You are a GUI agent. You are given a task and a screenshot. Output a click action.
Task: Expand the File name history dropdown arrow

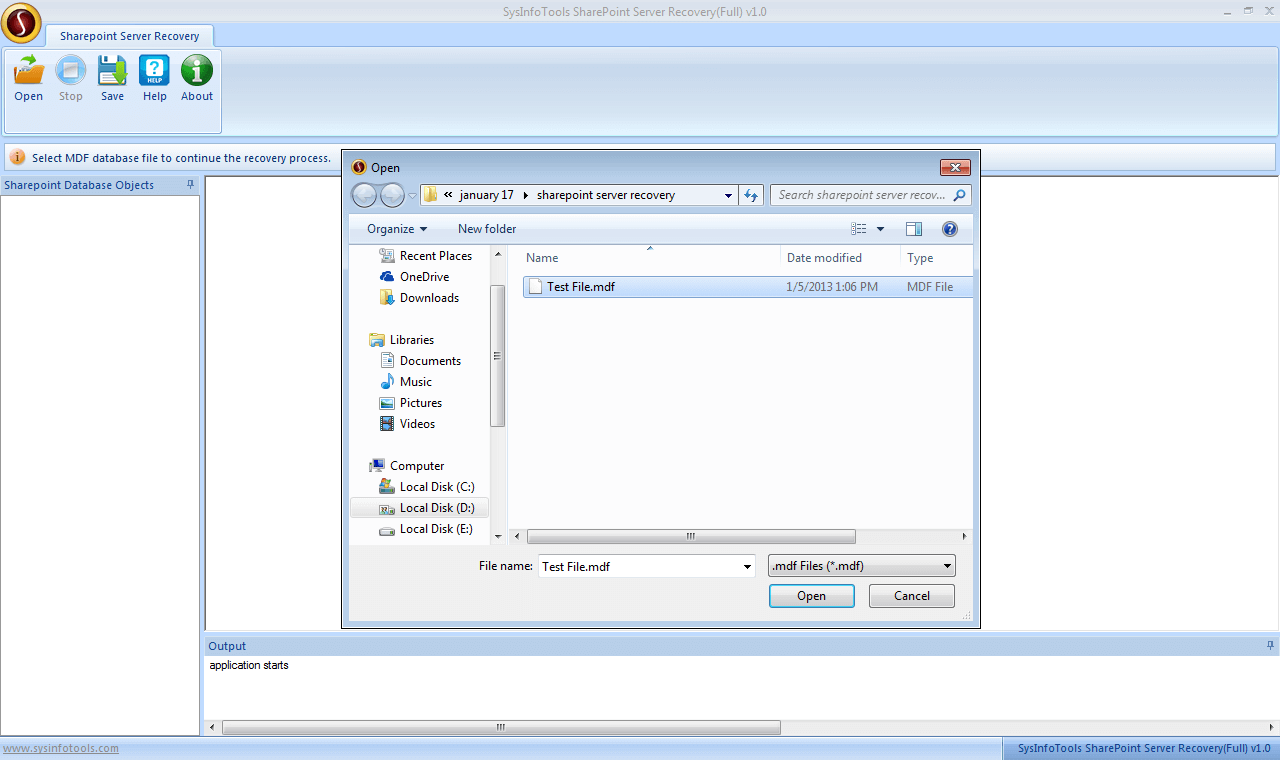pos(747,567)
